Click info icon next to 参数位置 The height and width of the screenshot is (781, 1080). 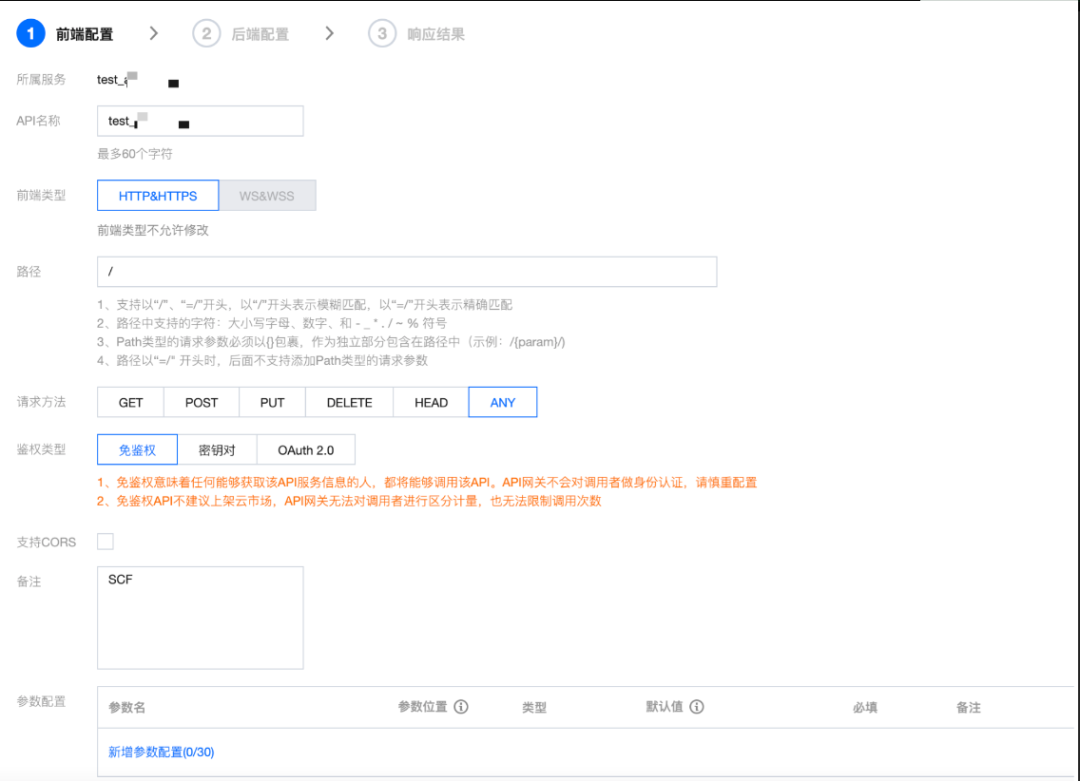pos(461,707)
